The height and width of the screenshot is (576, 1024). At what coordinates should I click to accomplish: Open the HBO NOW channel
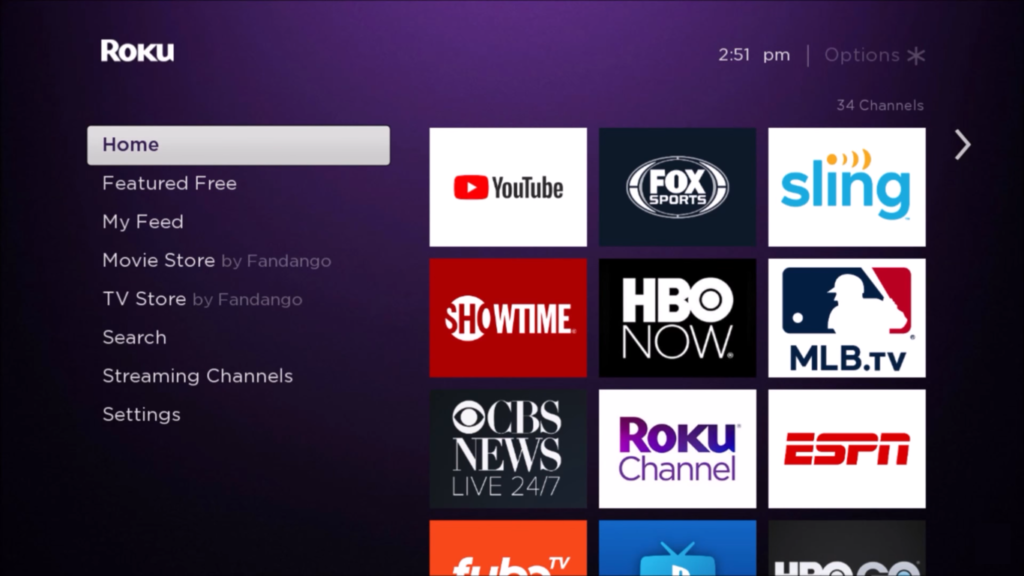pos(677,318)
